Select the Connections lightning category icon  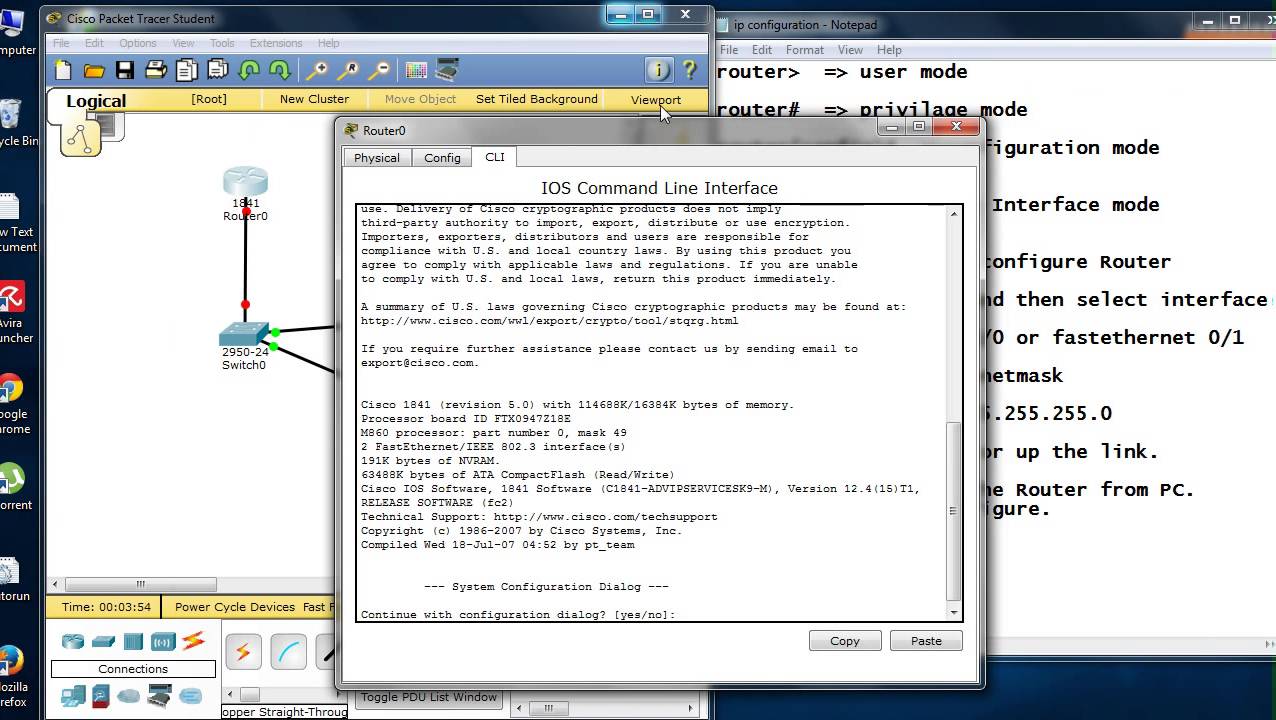pos(193,641)
